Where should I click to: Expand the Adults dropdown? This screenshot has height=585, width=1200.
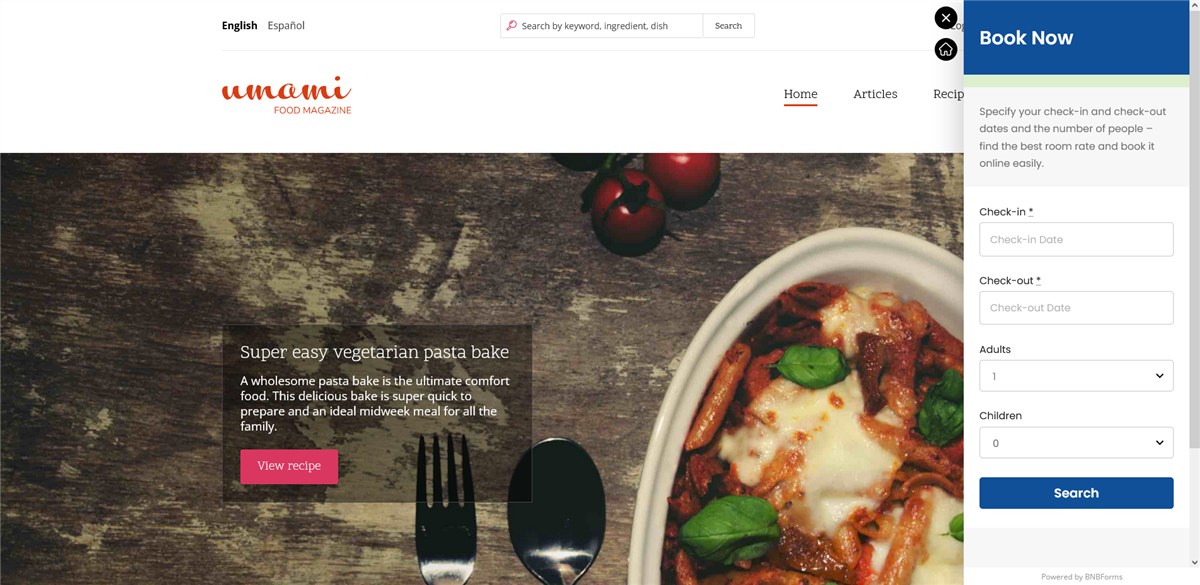(x=1076, y=376)
